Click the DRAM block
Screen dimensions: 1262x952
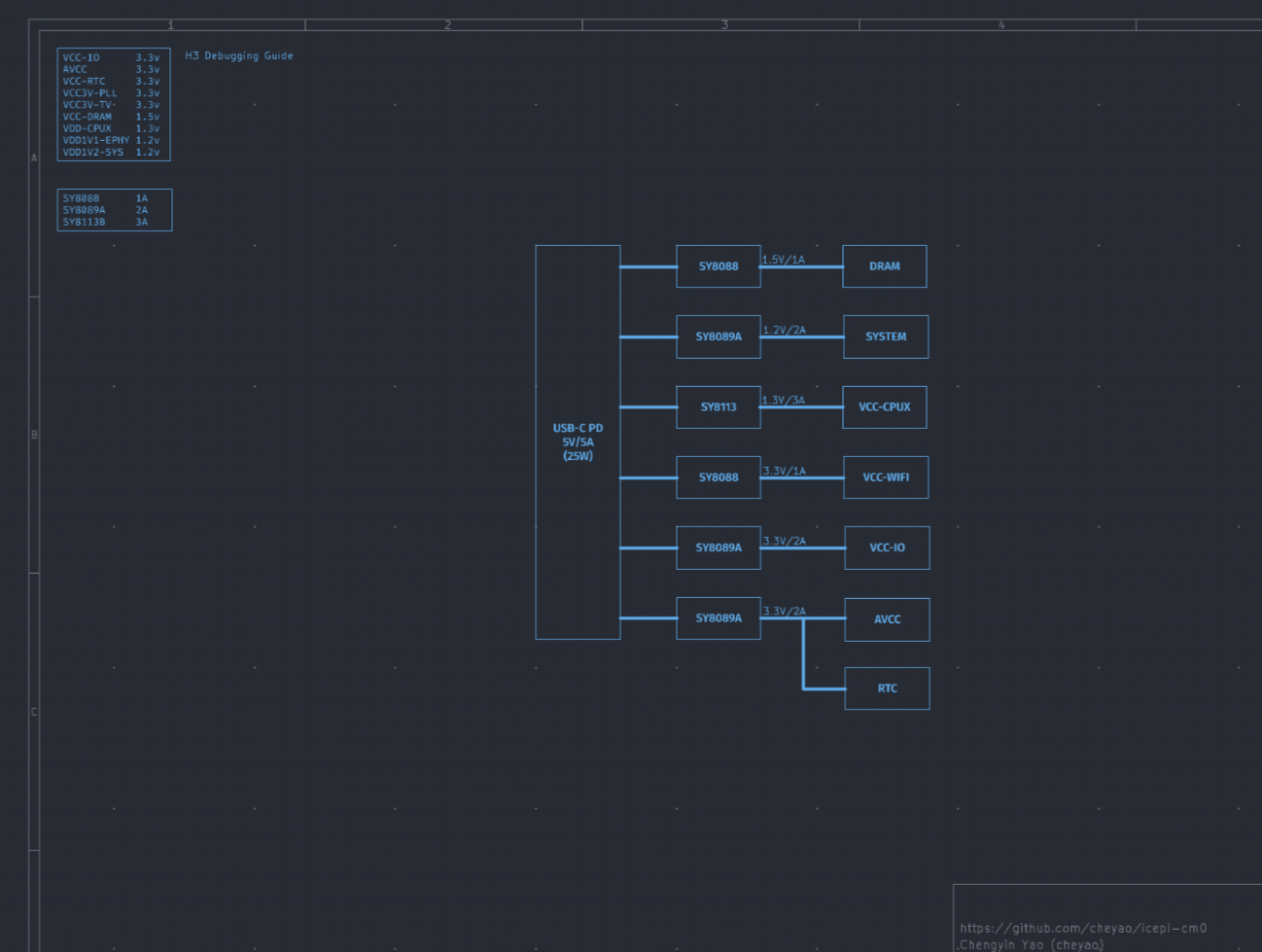click(x=884, y=266)
